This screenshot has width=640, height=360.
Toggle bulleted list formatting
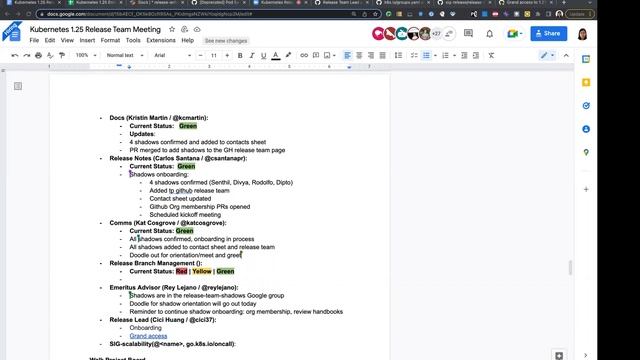click(x=426, y=56)
